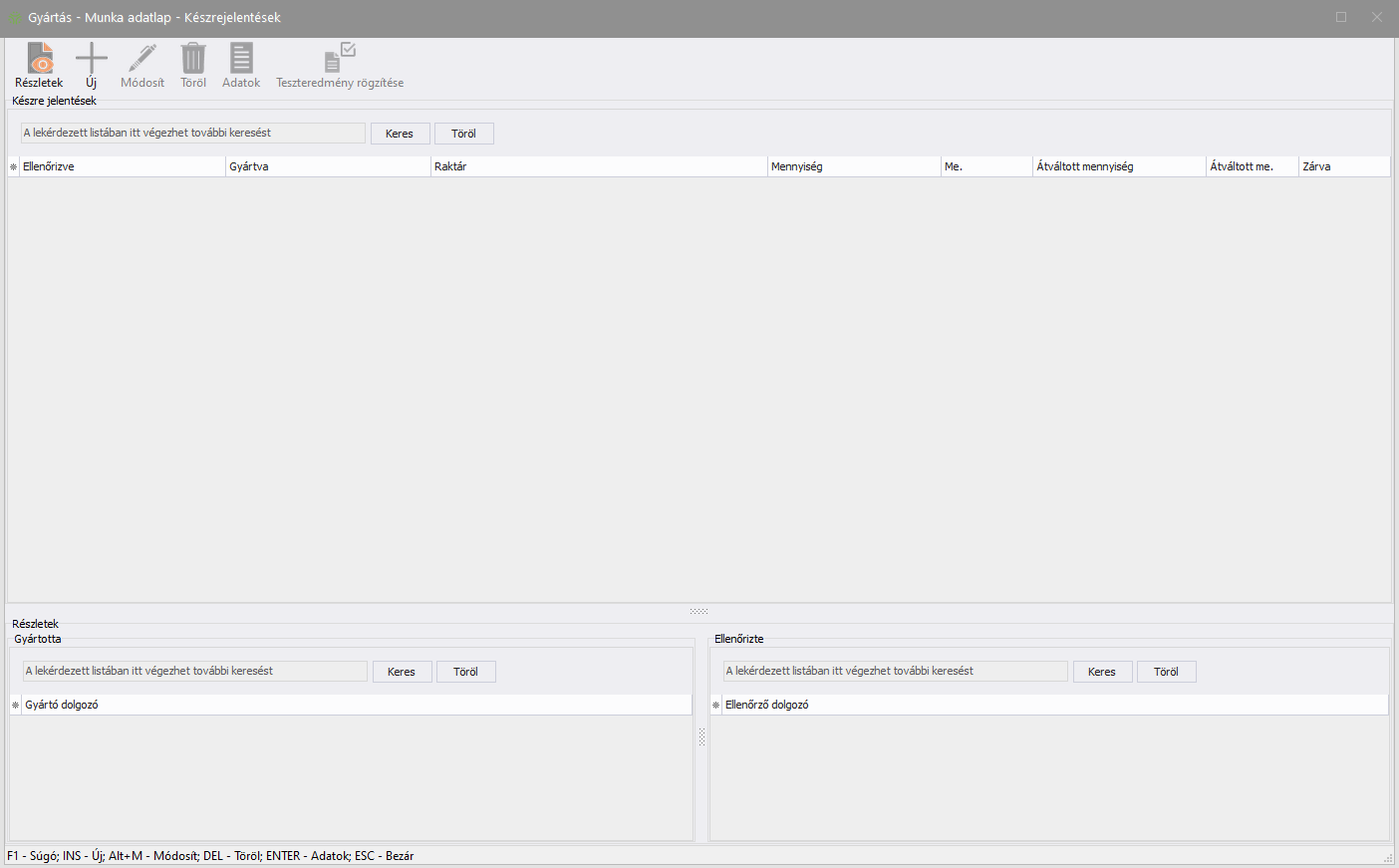1399x868 pixels.
Task: Sort by the Raktár column header
Action: pos(598,167)
